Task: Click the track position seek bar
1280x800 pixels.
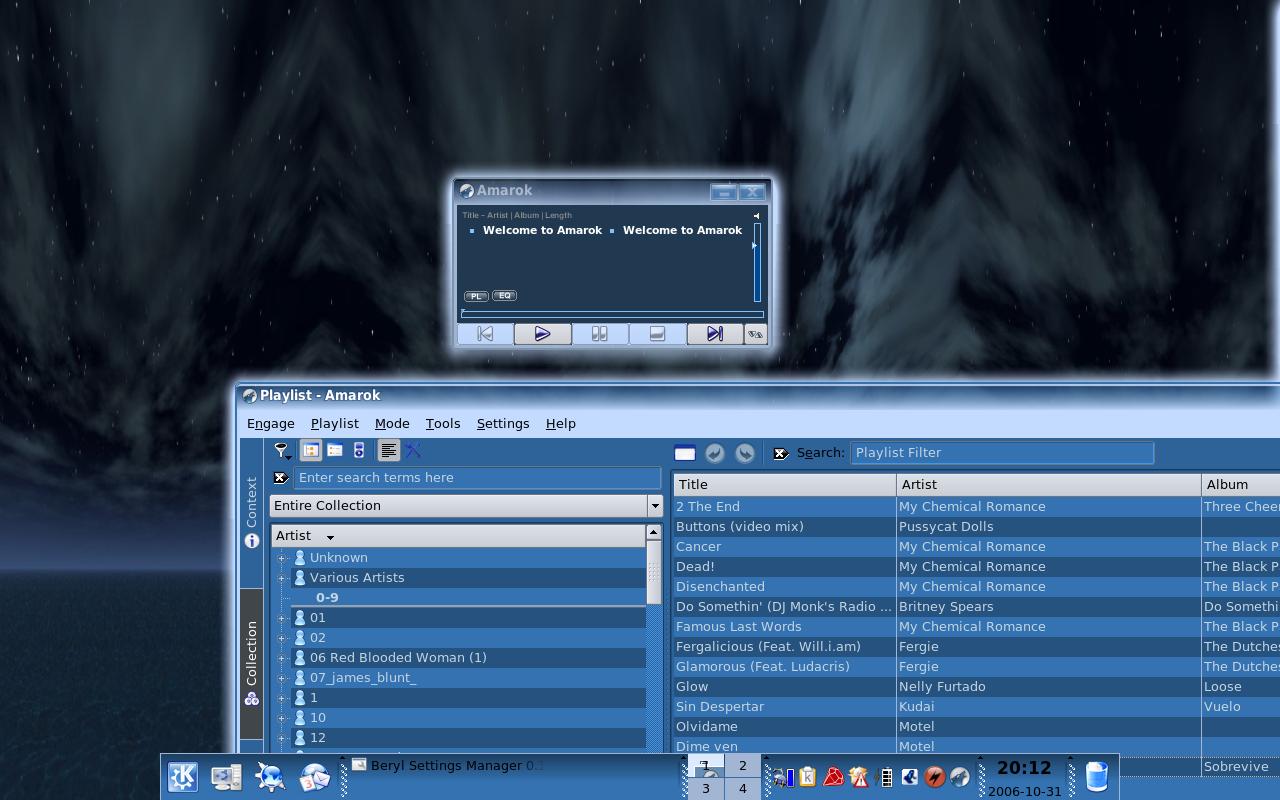Action: click(x=612, y=314)
